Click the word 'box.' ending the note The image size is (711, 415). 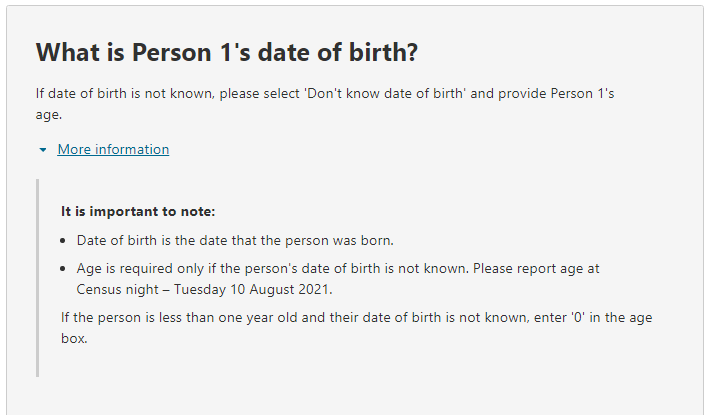coord(74,339)
